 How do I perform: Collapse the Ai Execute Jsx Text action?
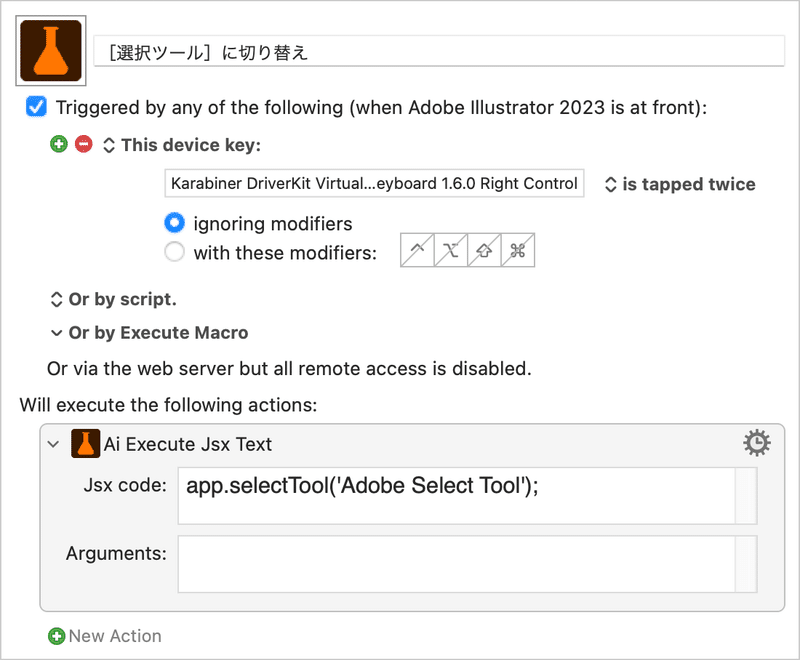pos(54,444)
